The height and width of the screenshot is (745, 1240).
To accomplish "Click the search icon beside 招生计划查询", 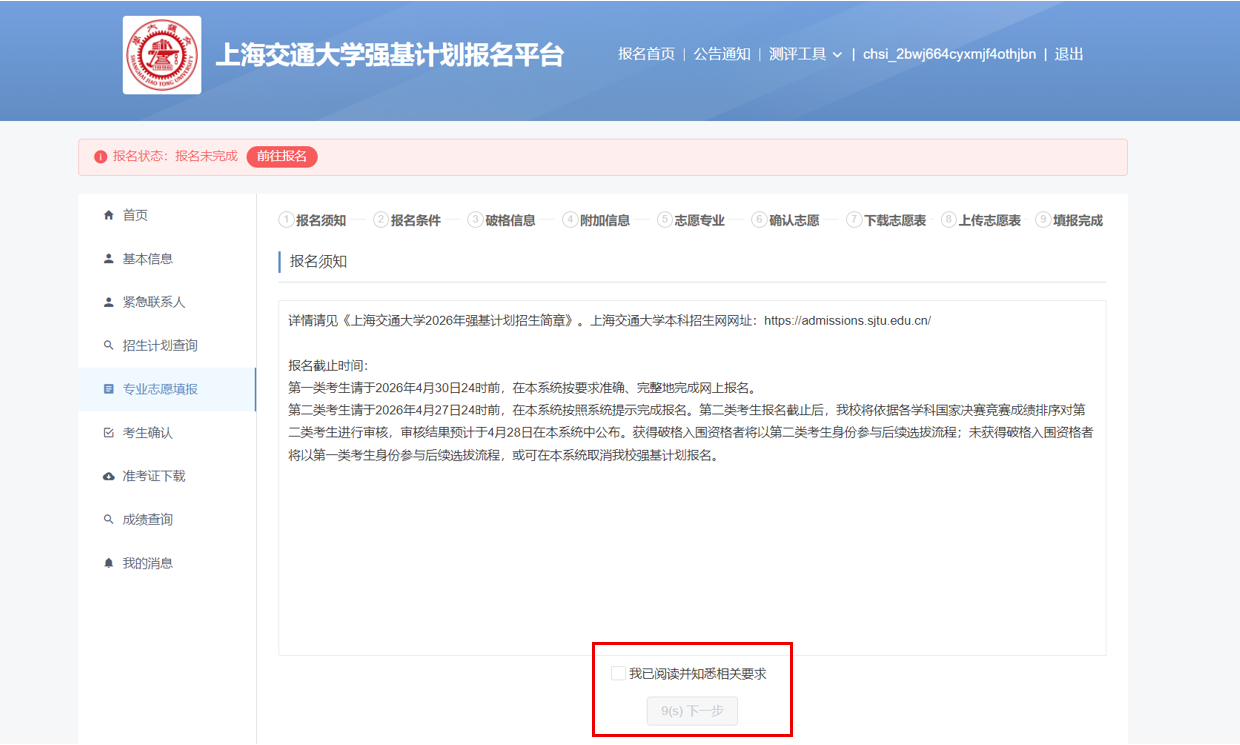I will tap(109, 346).
